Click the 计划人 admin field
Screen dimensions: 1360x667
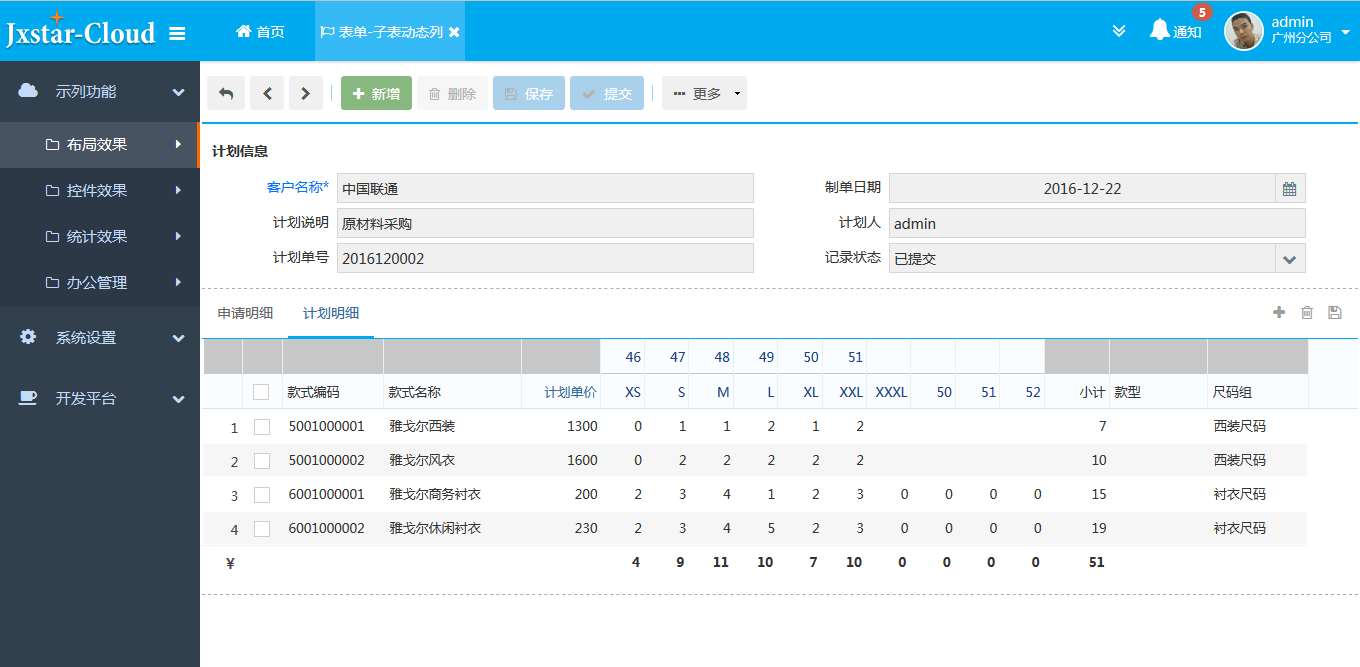click(1097, 223)
